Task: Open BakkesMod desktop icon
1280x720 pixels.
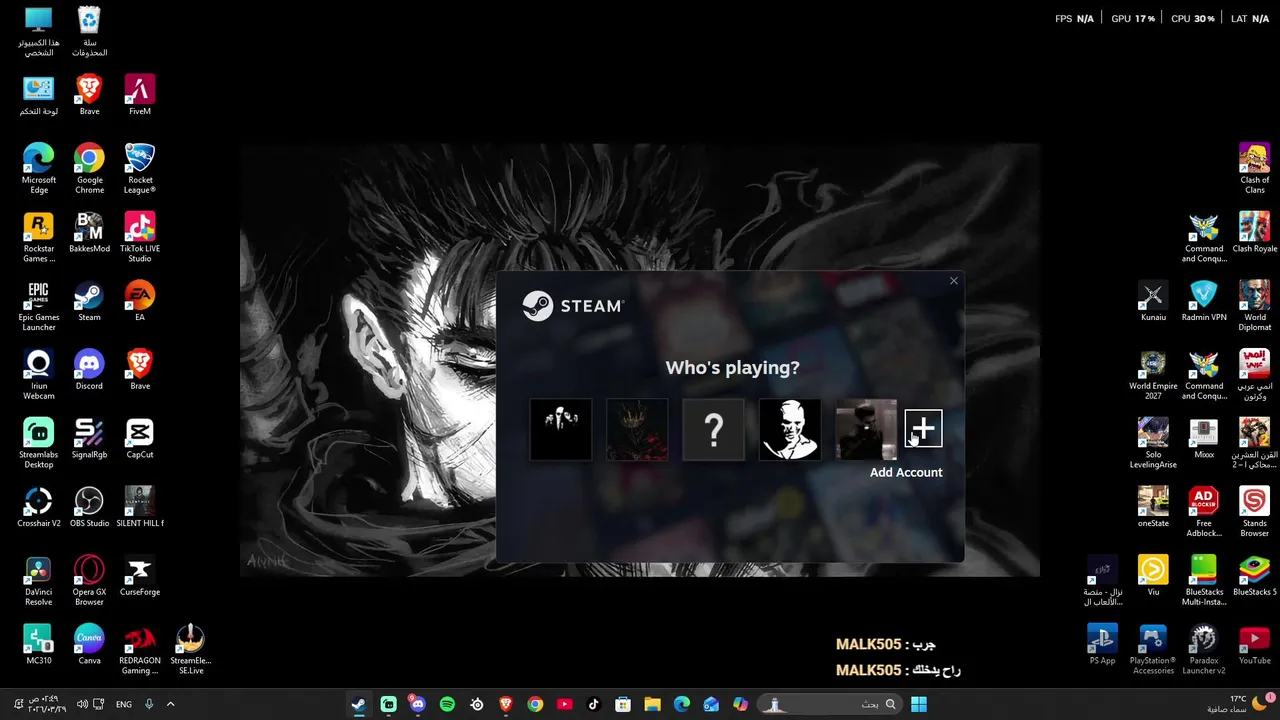Action: (89, 233)
